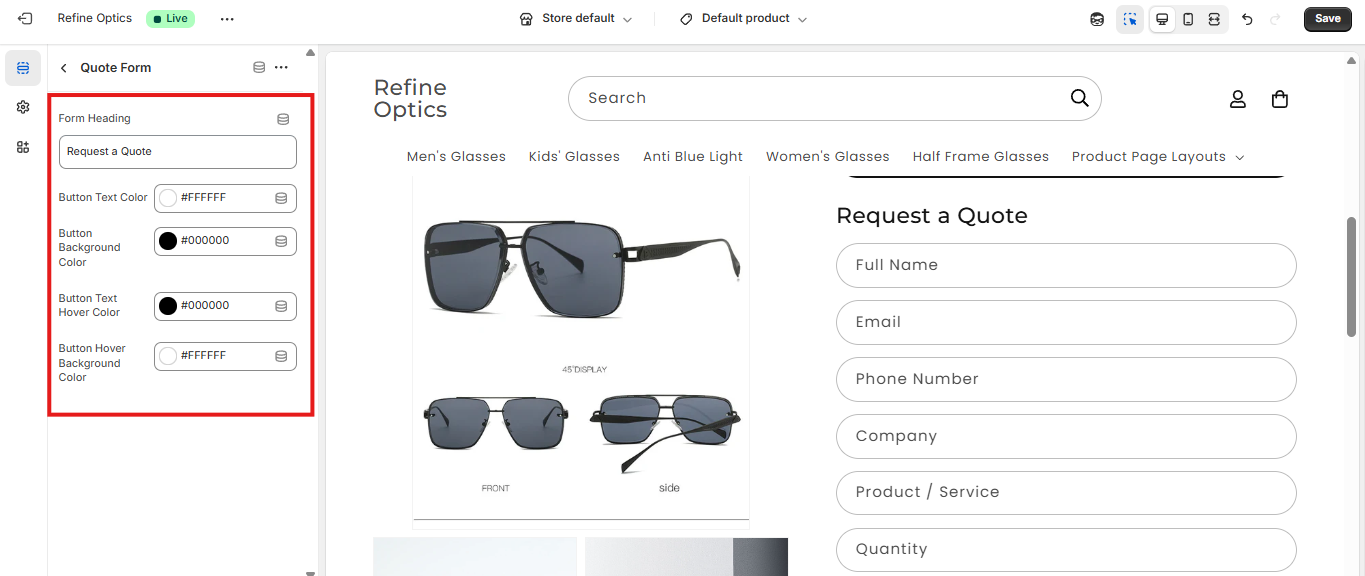
Task: Click the Button Background Color black swatch
Action: (x=168, y=241)
